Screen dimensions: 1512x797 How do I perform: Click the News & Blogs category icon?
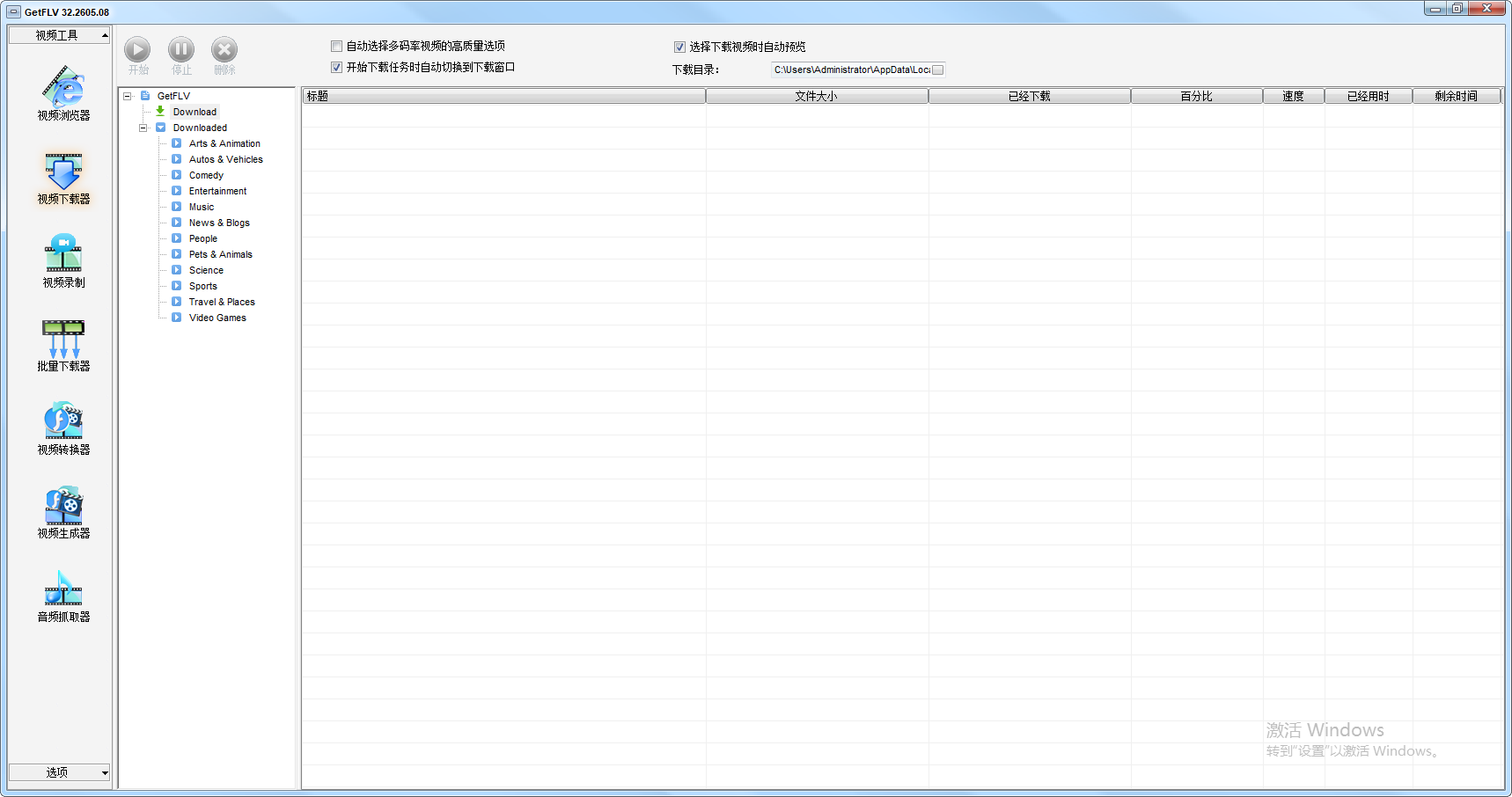pyautogui.click(x=177, y=223)
